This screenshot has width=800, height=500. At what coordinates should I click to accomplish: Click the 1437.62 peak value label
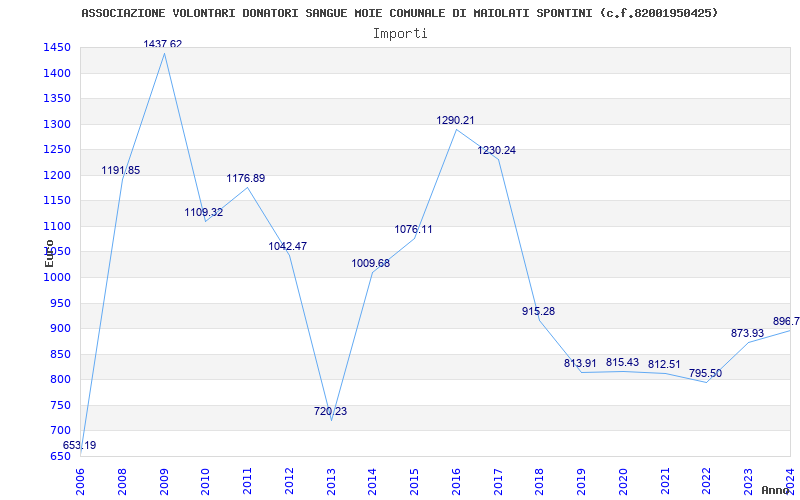point(163,44)
